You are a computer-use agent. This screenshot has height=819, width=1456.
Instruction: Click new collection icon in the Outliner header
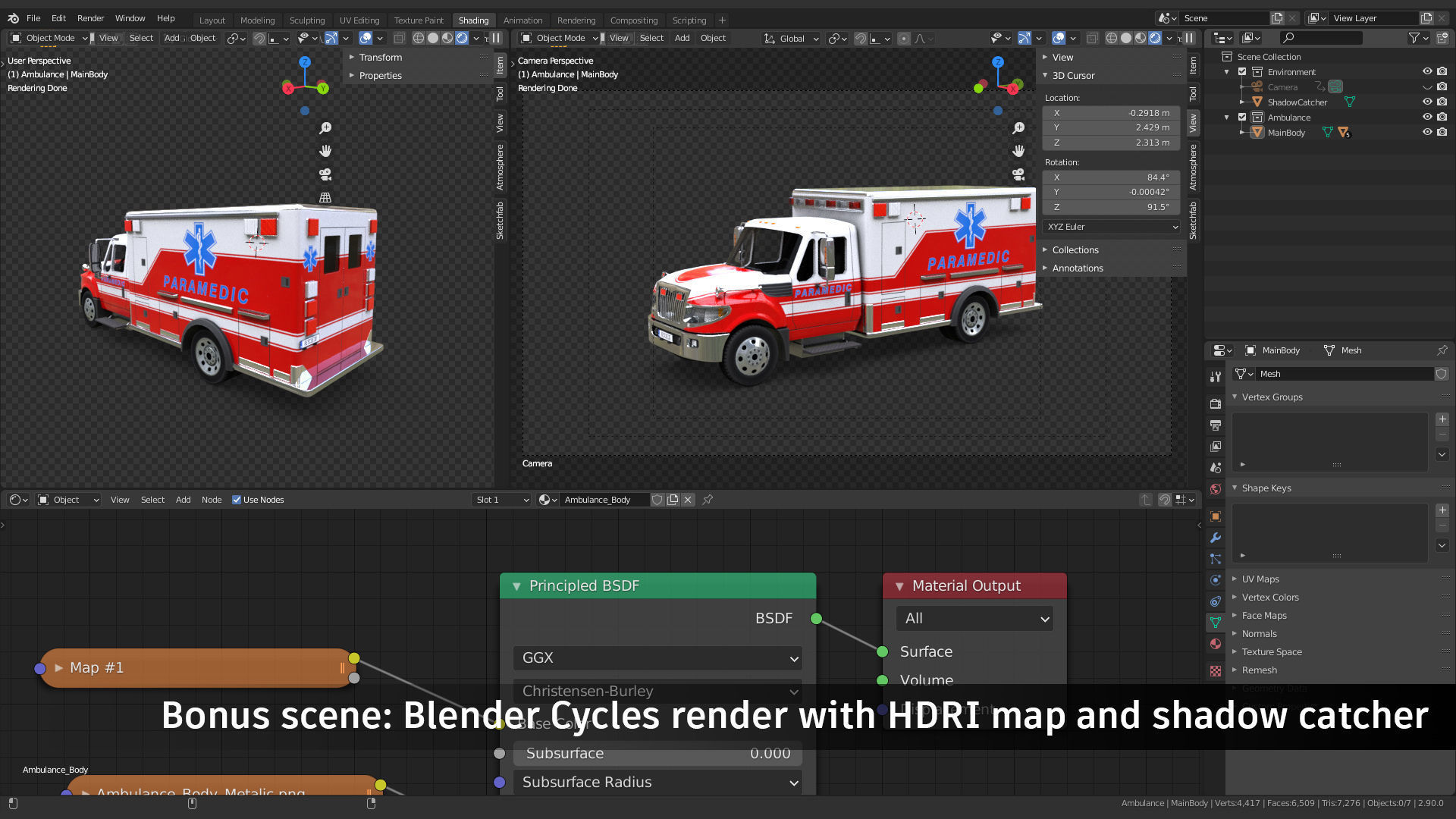click(x=1442, y=37)
